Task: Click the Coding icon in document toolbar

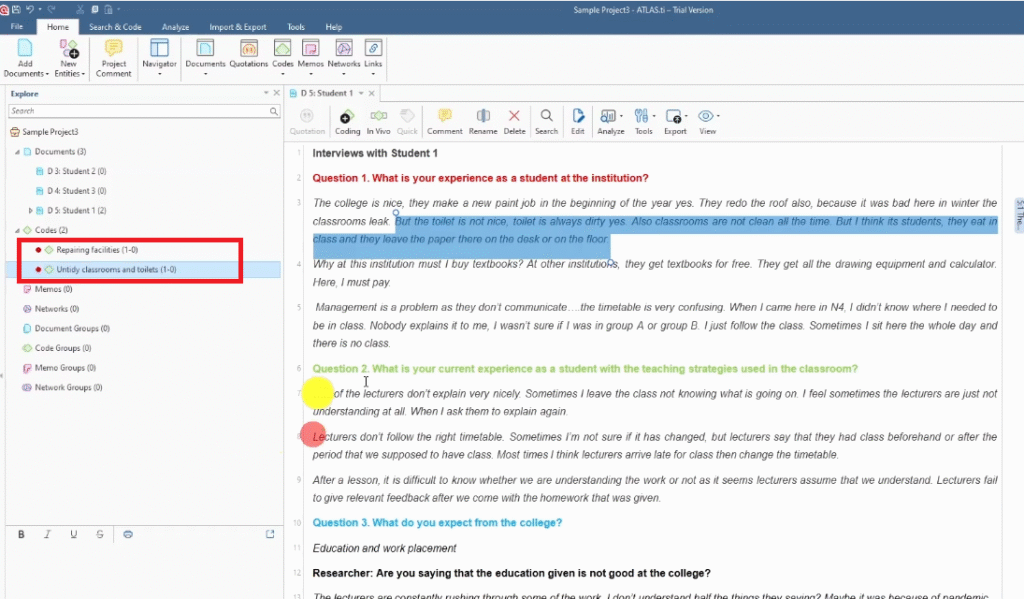Action: tap(347, 121)
